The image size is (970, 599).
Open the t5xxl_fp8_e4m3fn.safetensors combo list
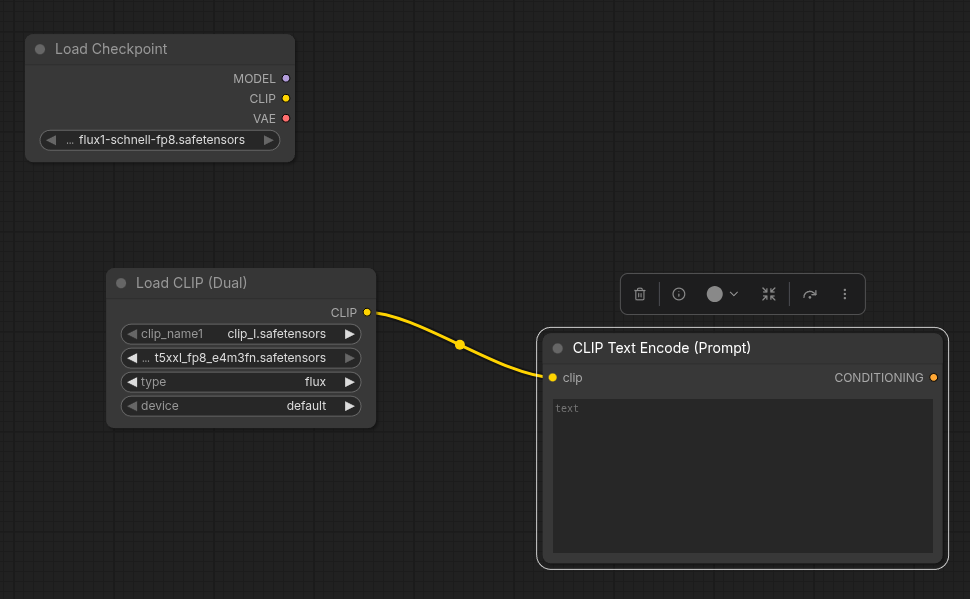click(241, 358)
